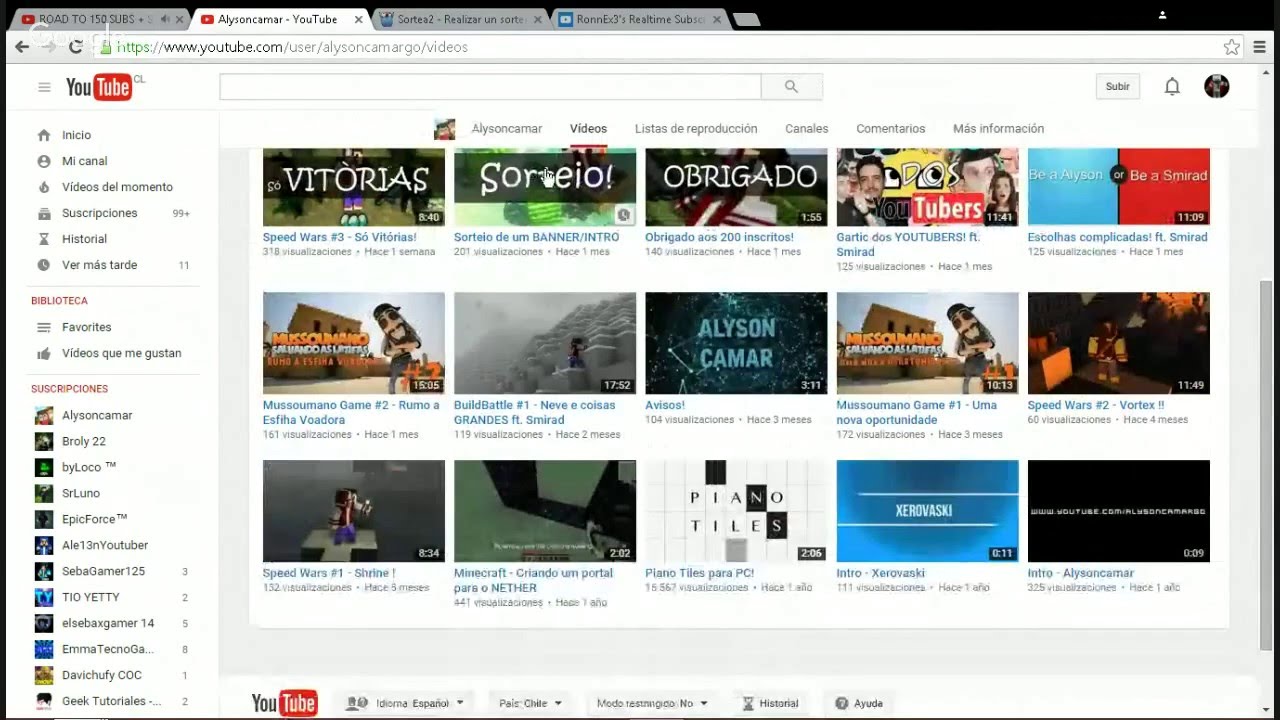
Task: Click the Favorites playlist icon
Action: click(x=44, y=327)
